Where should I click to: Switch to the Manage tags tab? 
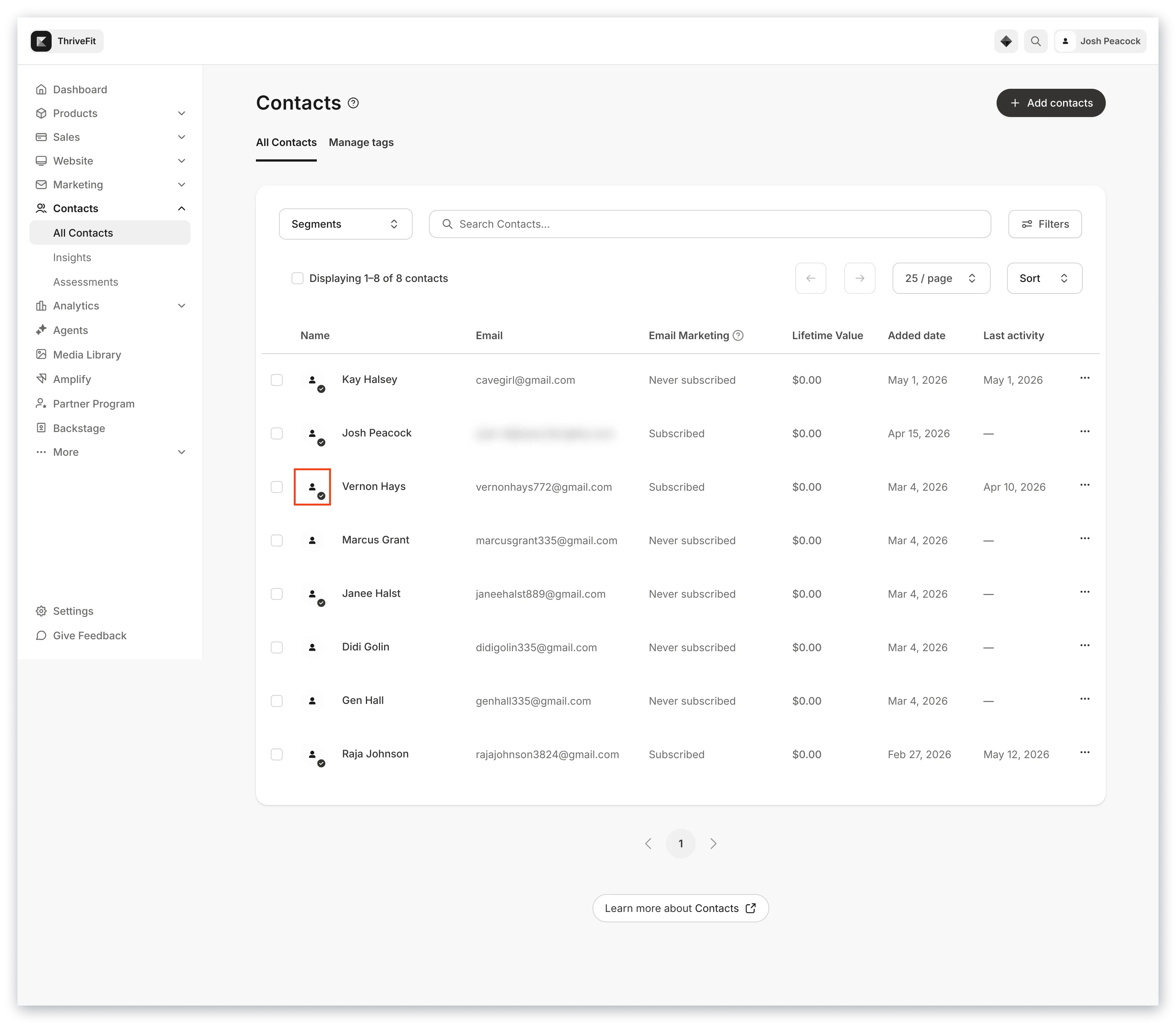pyautogui.click(x=361, y=142)
